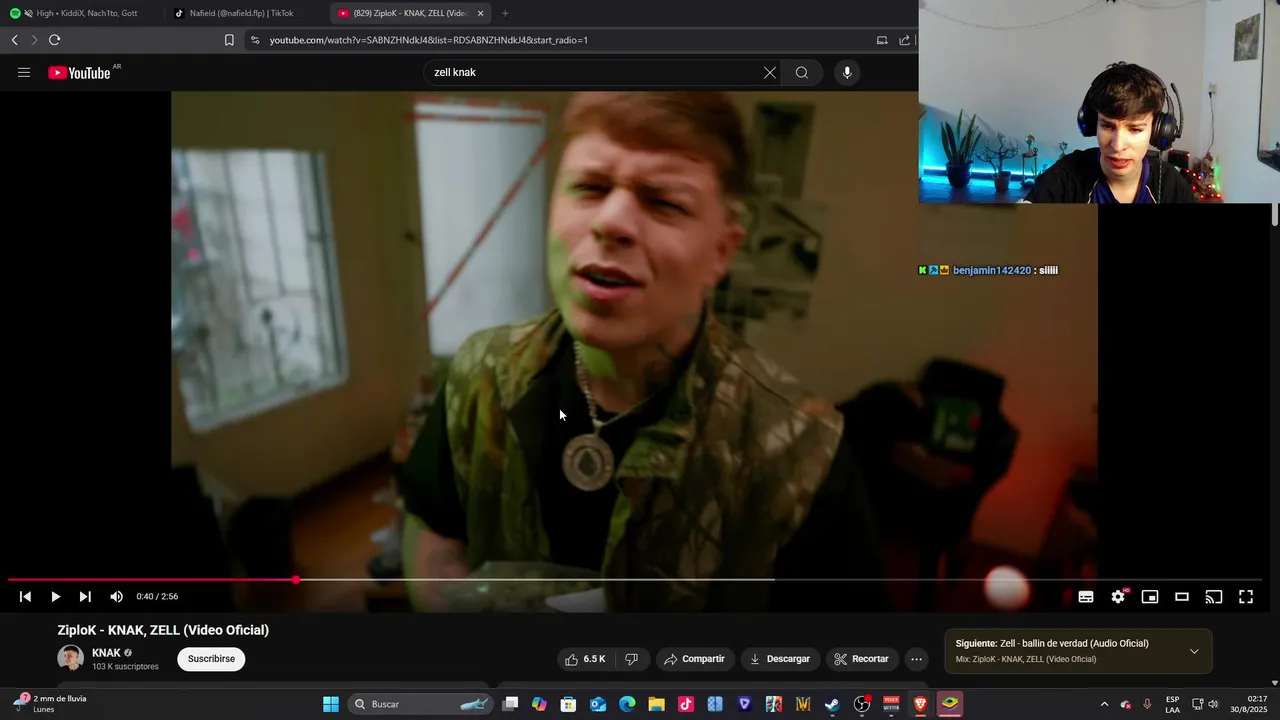The height and width of the screenshot is (720, 1280).
Task: Start voice search with microphone icon
Action: (x=847, y=72)
